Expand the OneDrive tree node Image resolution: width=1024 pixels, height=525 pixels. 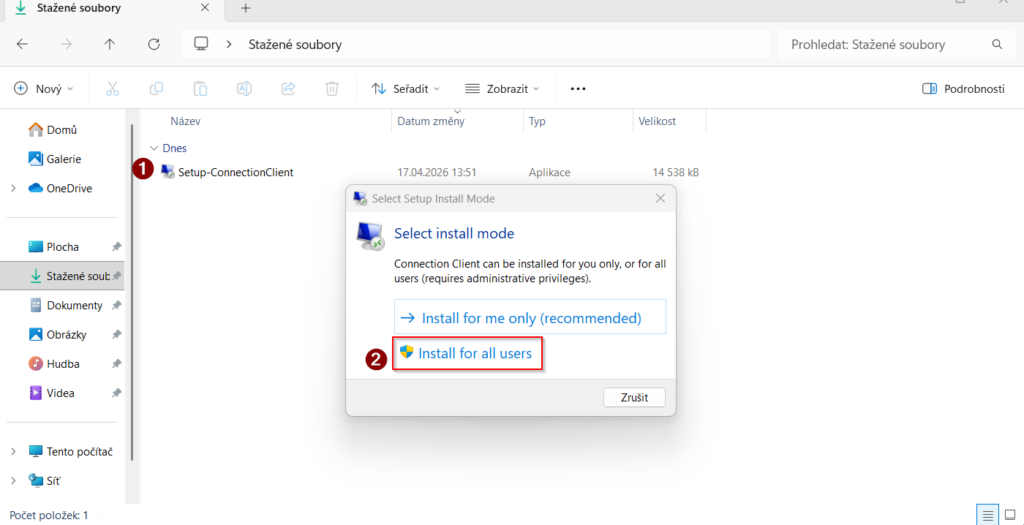coord(13,188)
